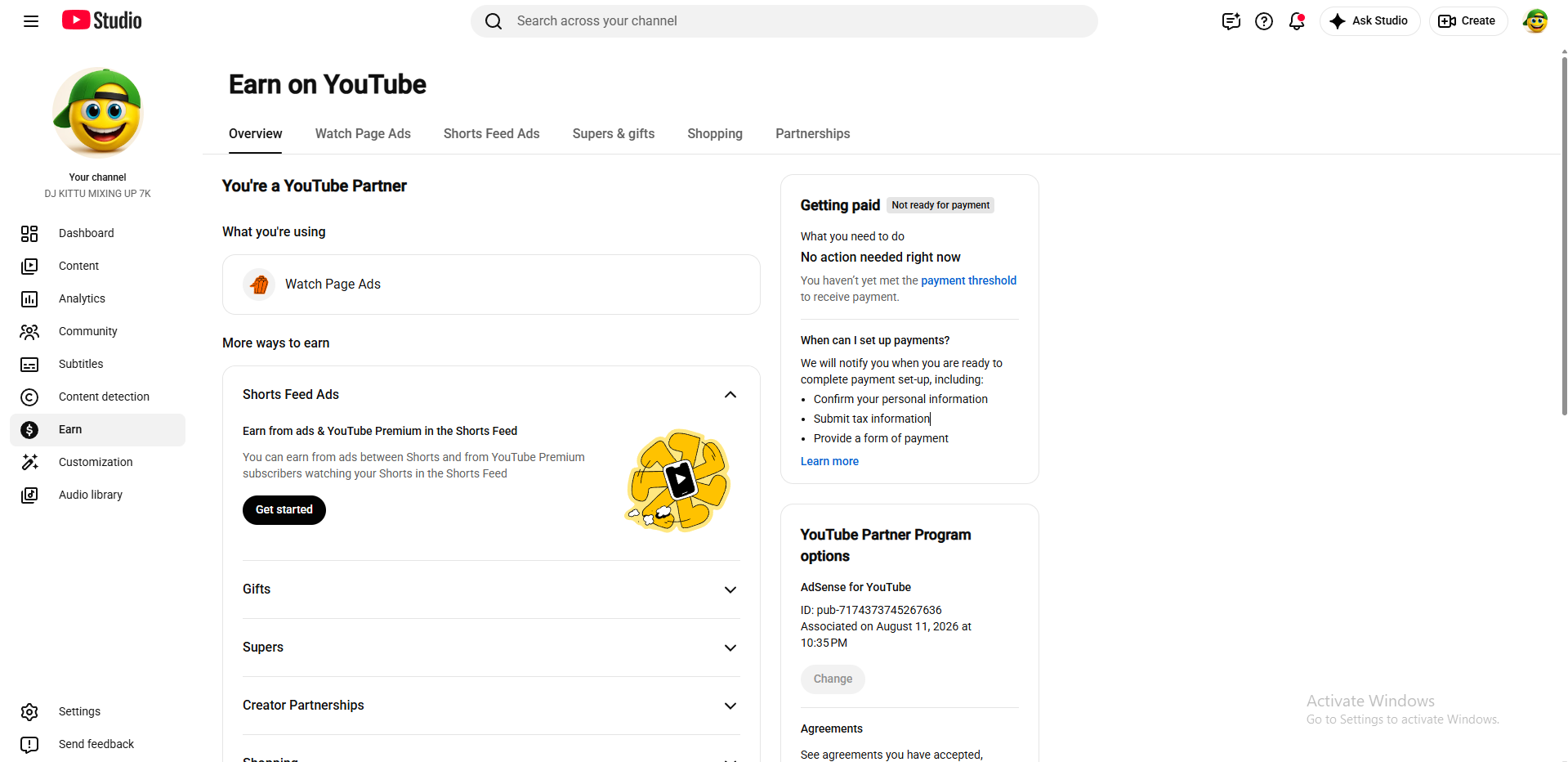Open the Supers & gifts tab
The height and width of the screenshot is (762, 1568).
(614, 134)
